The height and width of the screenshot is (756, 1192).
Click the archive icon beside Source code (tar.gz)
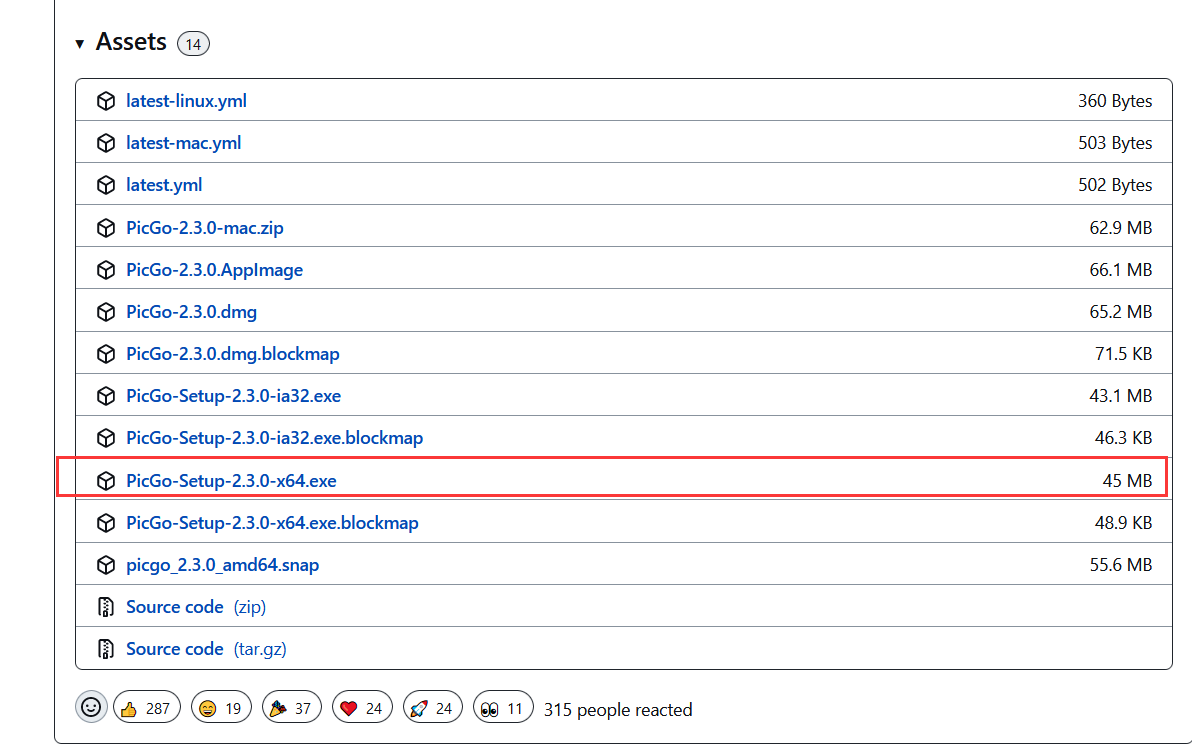pos(106,649)
